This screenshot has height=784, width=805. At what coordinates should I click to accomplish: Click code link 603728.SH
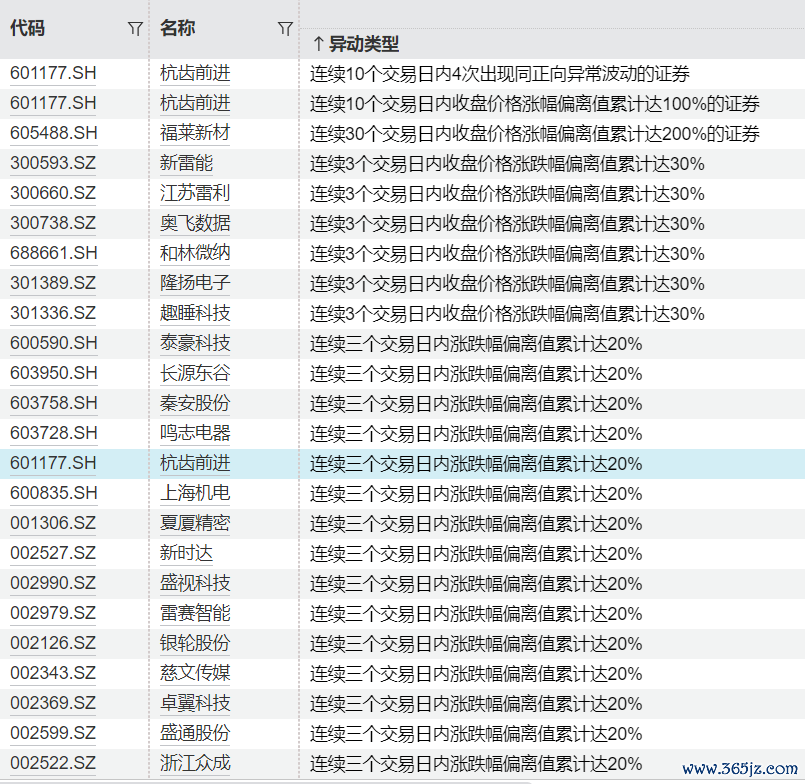[53, 433]
